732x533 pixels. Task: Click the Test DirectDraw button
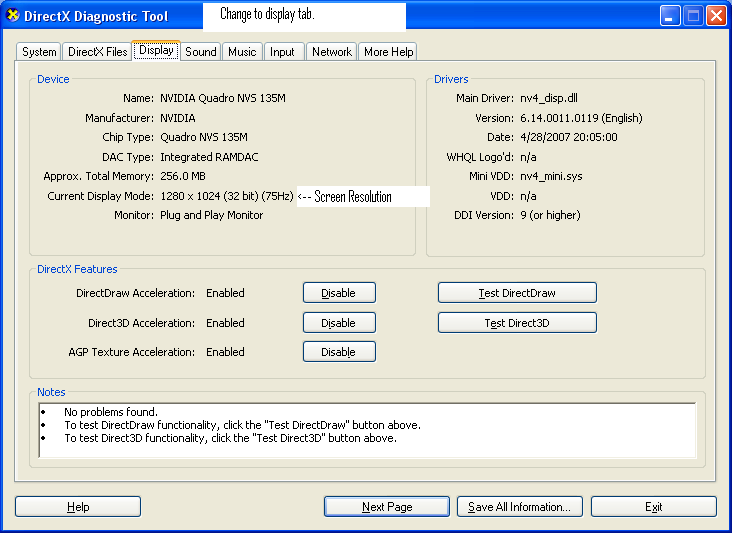tap(517, 293)
